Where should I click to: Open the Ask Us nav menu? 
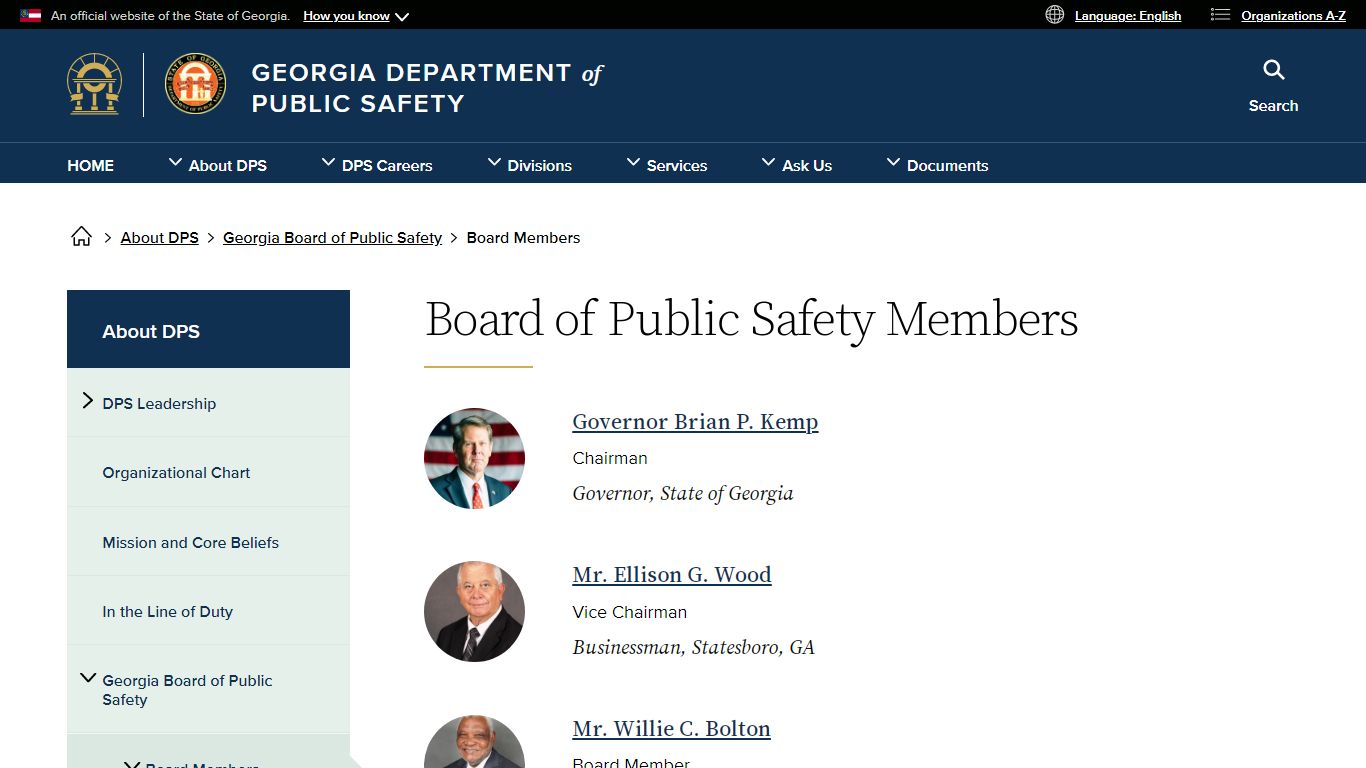[x=797, y=165]
